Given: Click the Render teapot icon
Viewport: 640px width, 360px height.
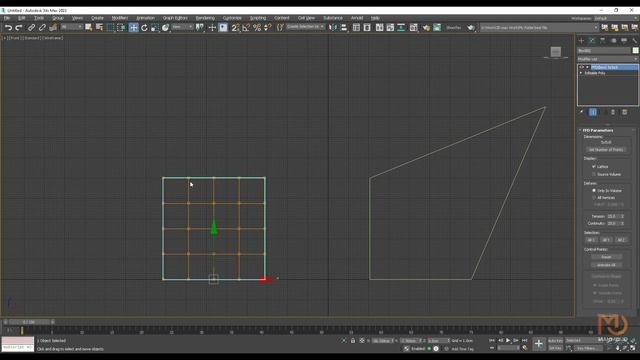Looking at the screenshot, I should [x=471, y=28].
